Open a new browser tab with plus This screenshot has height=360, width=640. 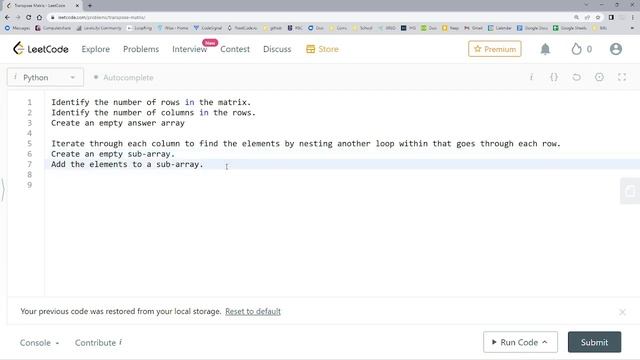tap(90, 6)
